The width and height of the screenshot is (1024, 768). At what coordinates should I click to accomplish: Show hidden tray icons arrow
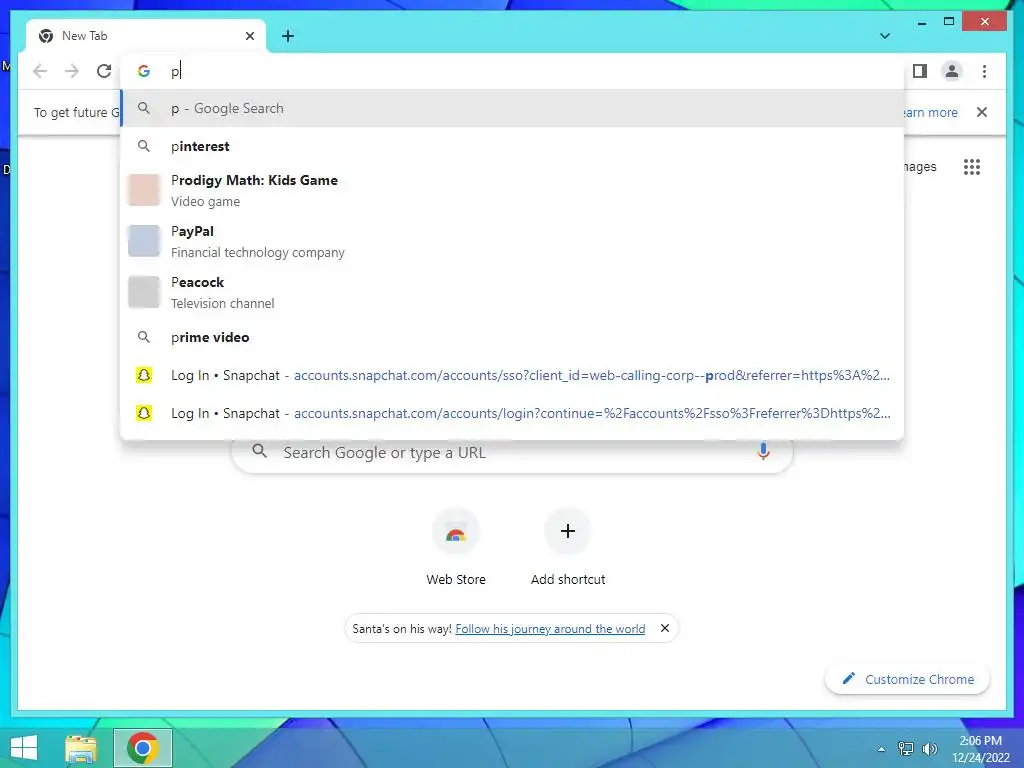882,749
